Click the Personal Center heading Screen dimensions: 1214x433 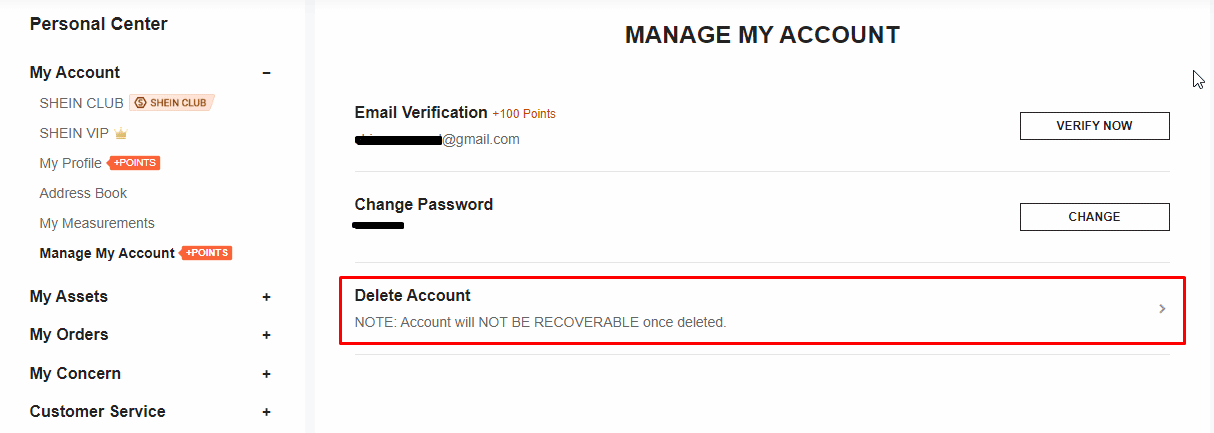pos(99,24)
